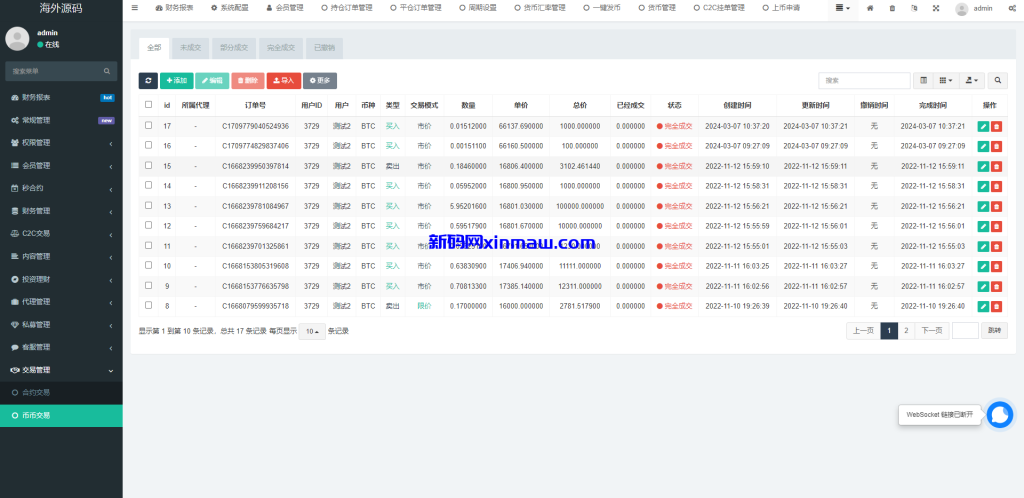Image resolution: width=1024 pixels, height=498 pixels.
Task: Open the home icon in top bar
Action: 870,8
